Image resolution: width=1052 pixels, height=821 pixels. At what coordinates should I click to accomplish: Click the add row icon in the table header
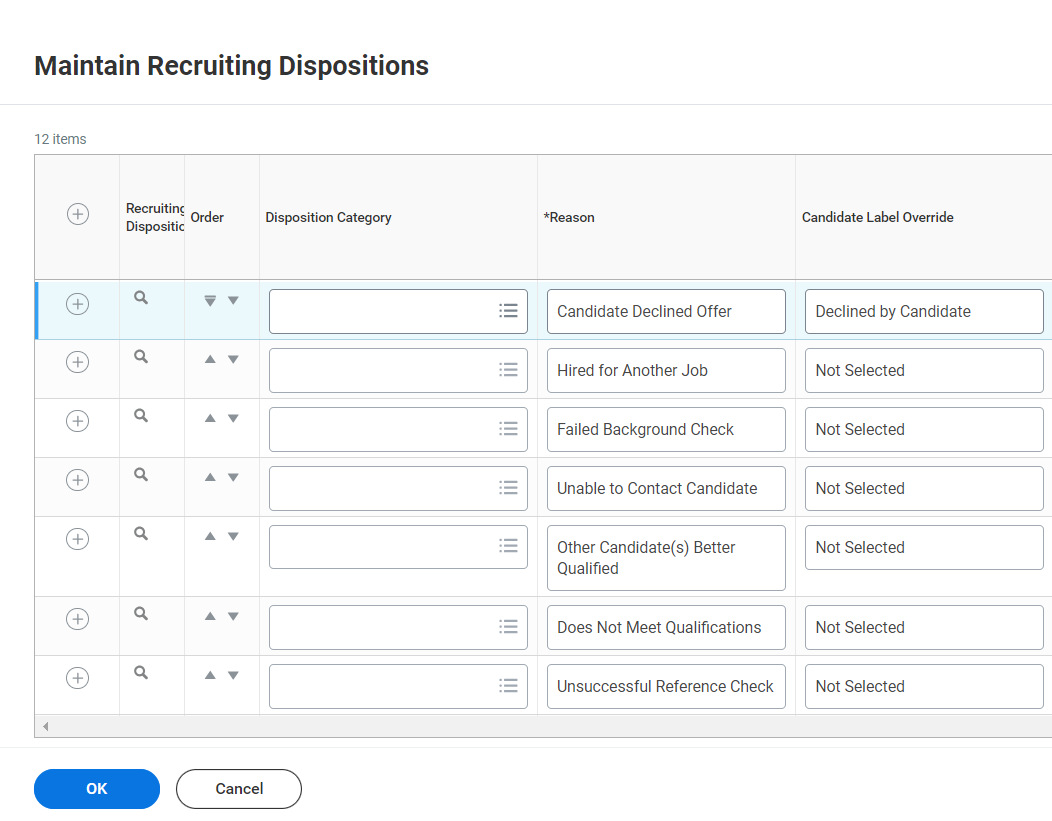coord(77,214)
